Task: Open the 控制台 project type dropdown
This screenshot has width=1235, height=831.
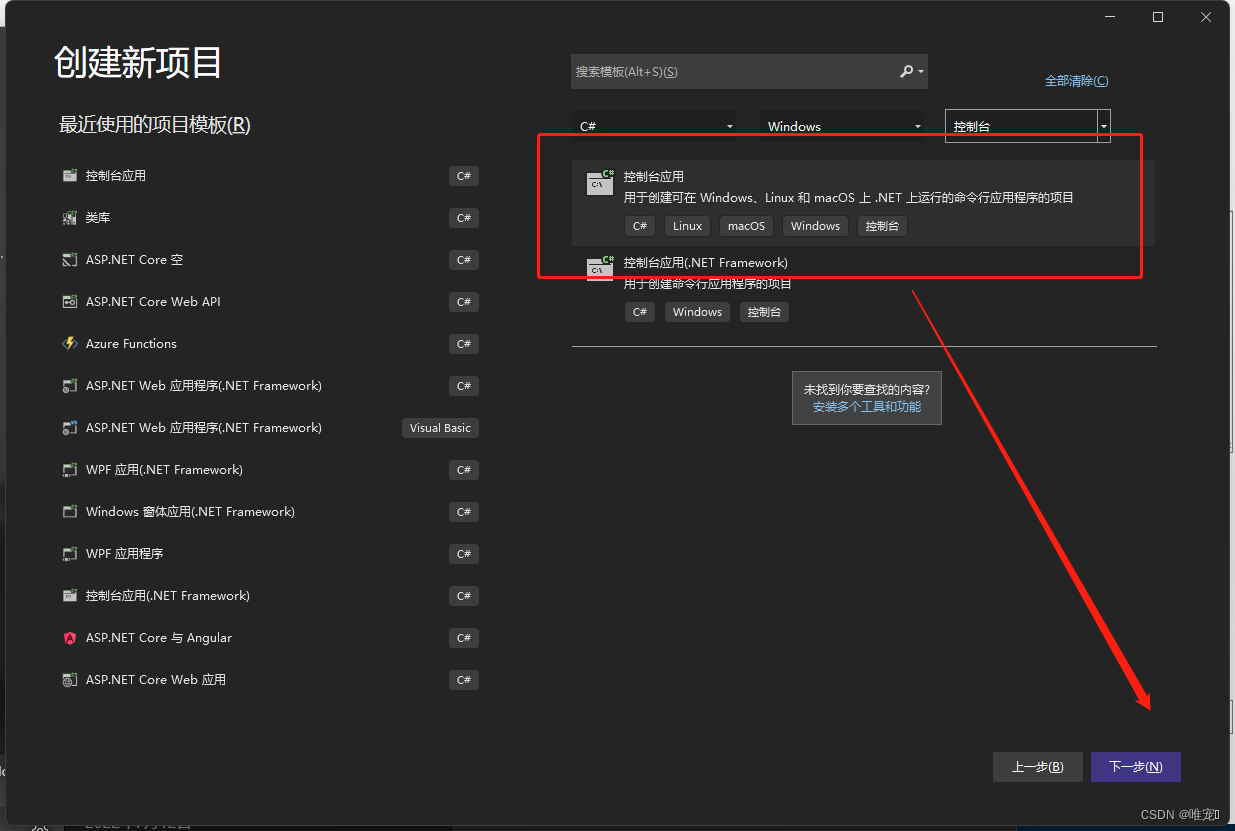Action: 1028,126
